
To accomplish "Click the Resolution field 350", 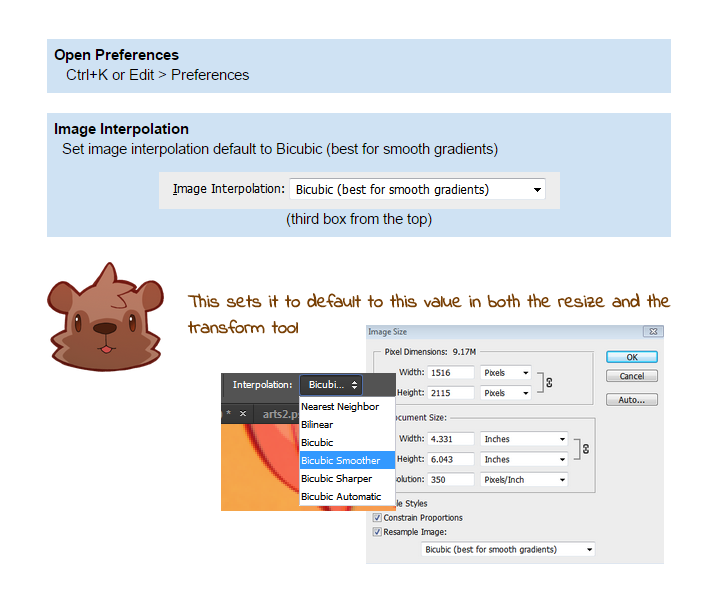I will tap(451, 479).
